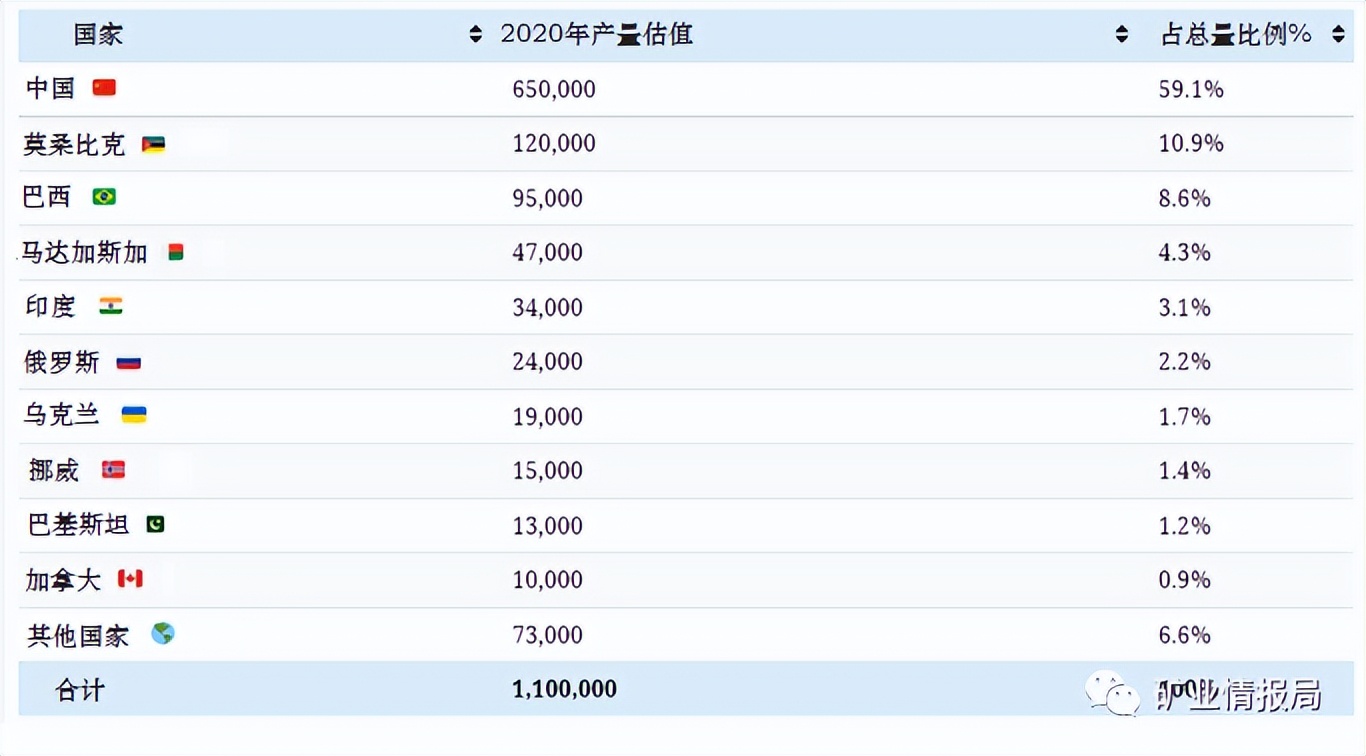Image resolution: width=1366 pixels, height=756 pixels.
Task: Click the Russia flag icon
Action: (129, 362)
